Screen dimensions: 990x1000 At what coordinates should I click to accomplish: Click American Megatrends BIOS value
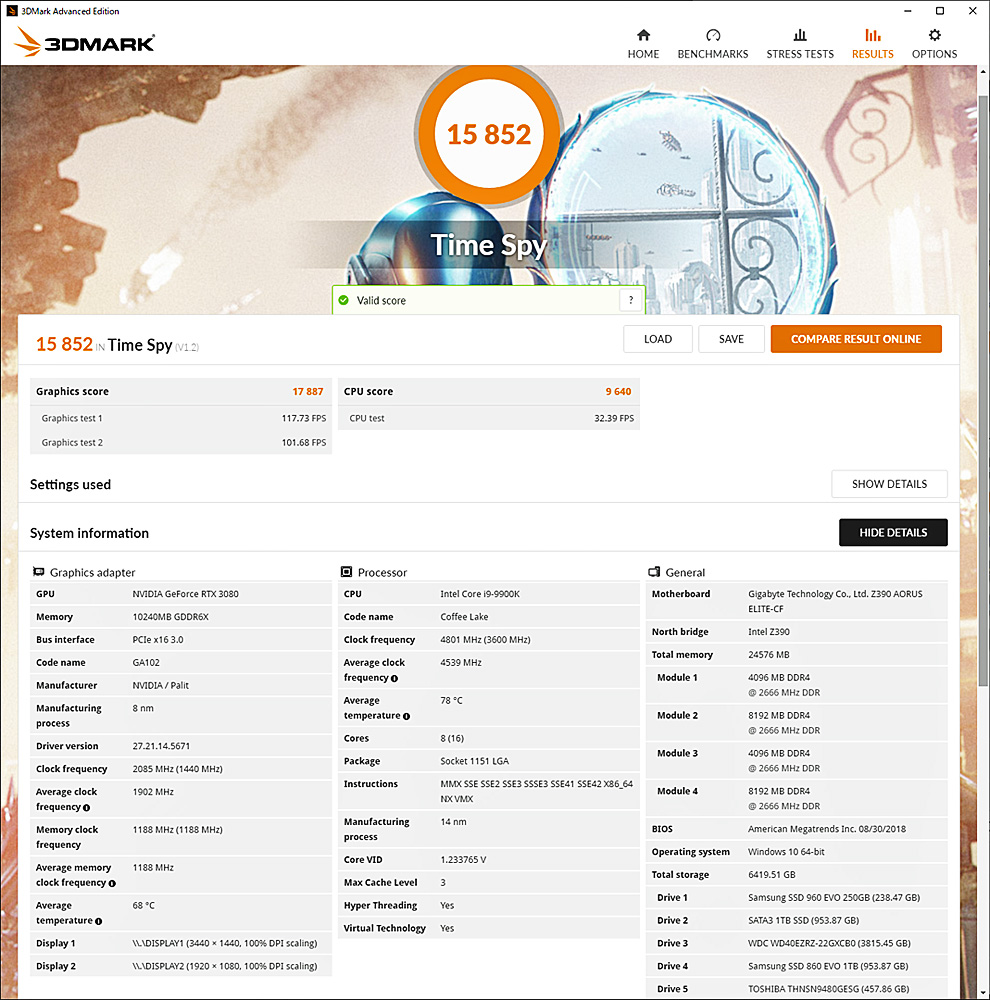tap(827, 829)
